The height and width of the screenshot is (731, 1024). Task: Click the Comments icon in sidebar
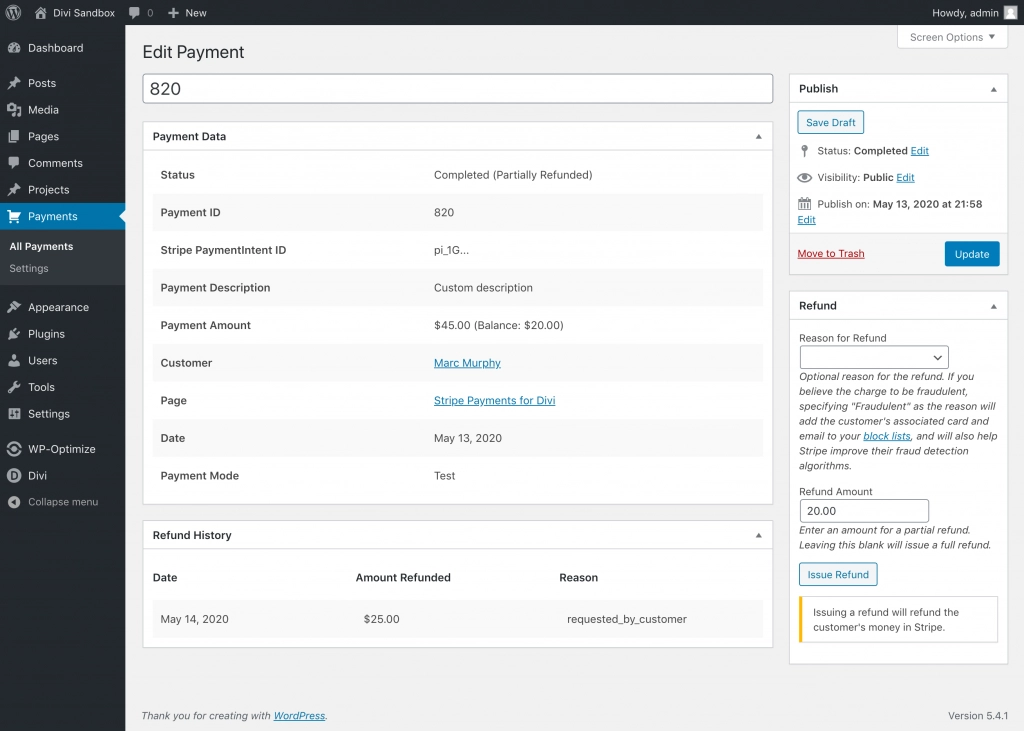(14, 163)
